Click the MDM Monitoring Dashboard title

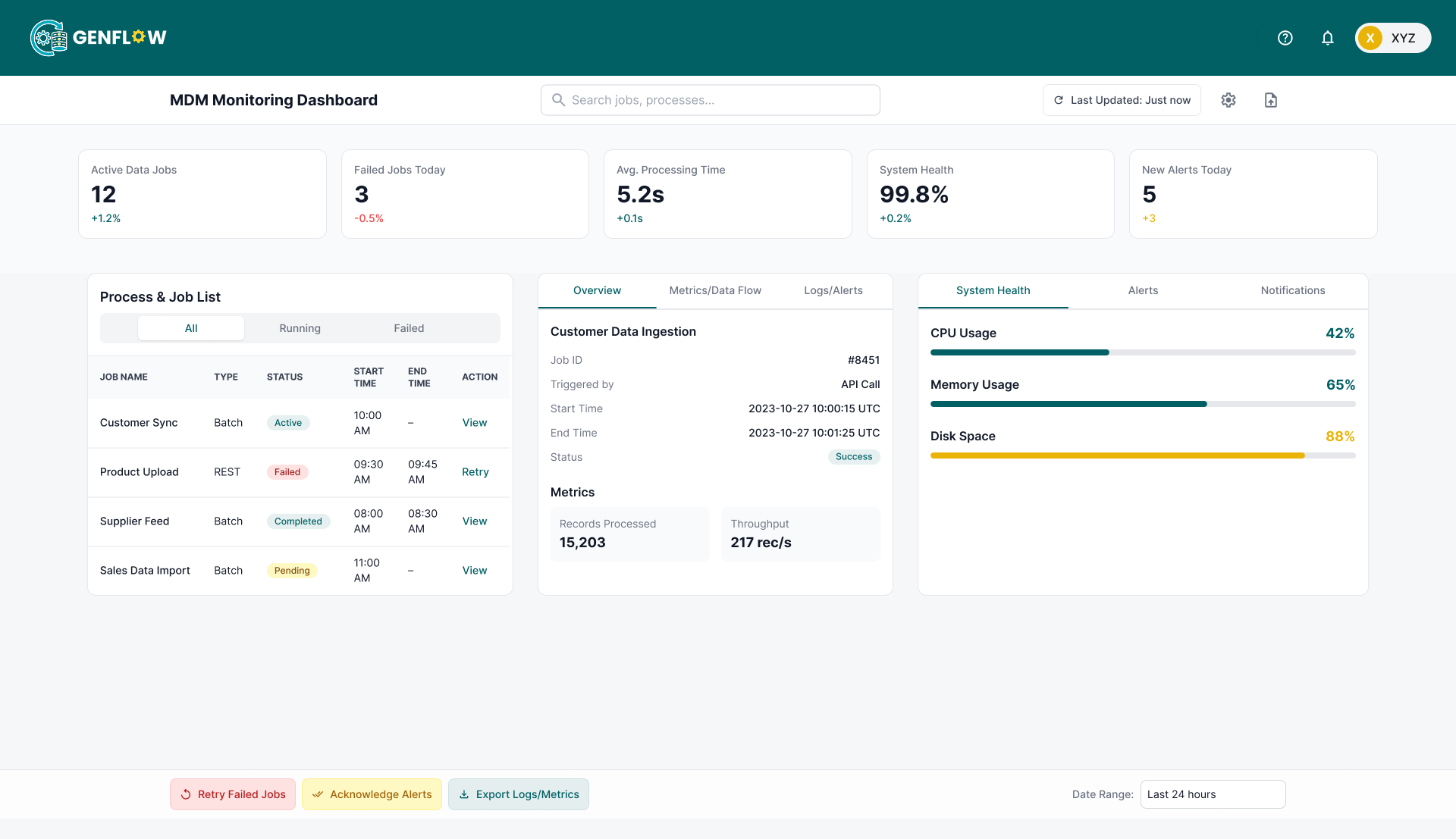[x=274, y=100]
